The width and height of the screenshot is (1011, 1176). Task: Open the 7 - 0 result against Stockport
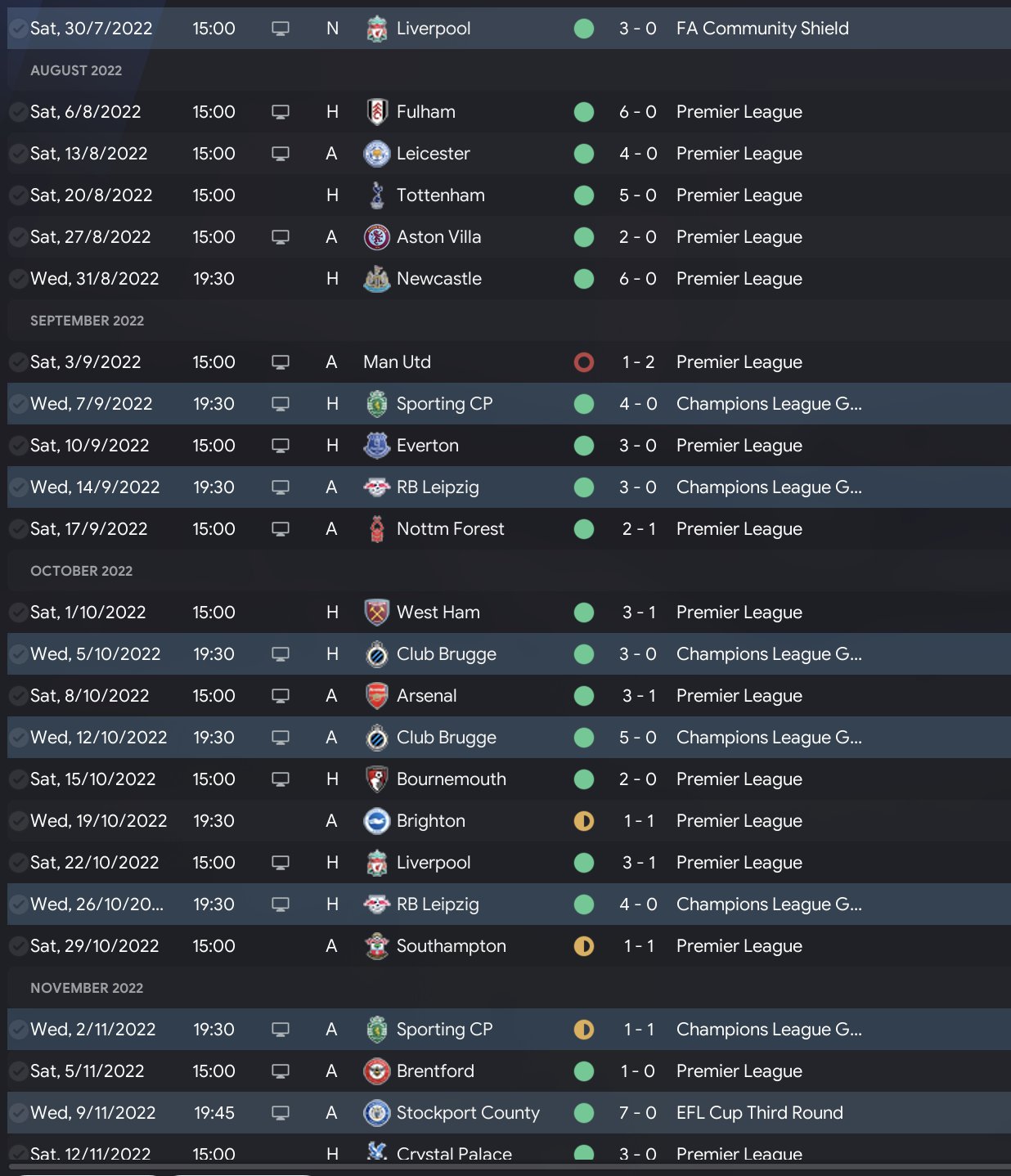point(638,1113)
